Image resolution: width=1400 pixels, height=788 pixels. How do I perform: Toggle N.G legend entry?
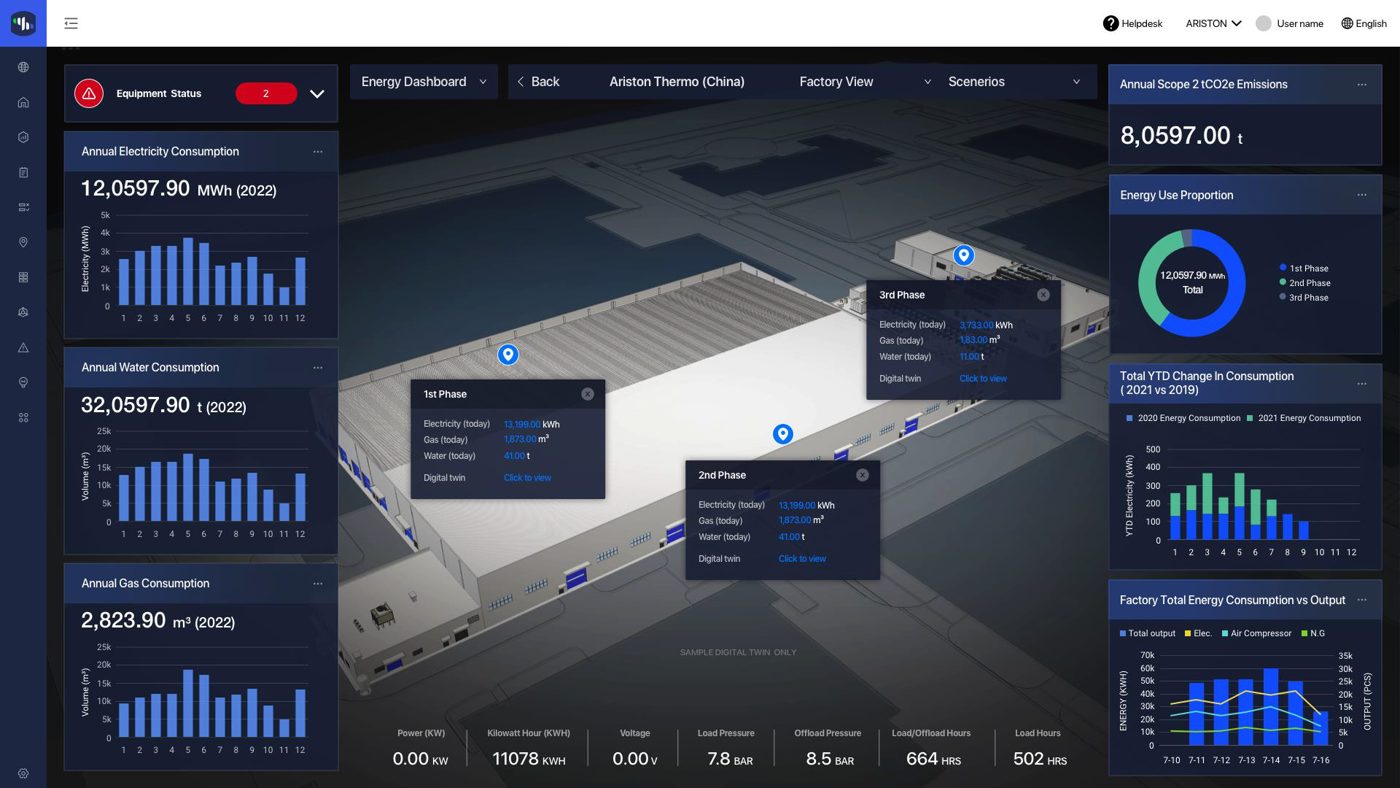(1312, 633)
